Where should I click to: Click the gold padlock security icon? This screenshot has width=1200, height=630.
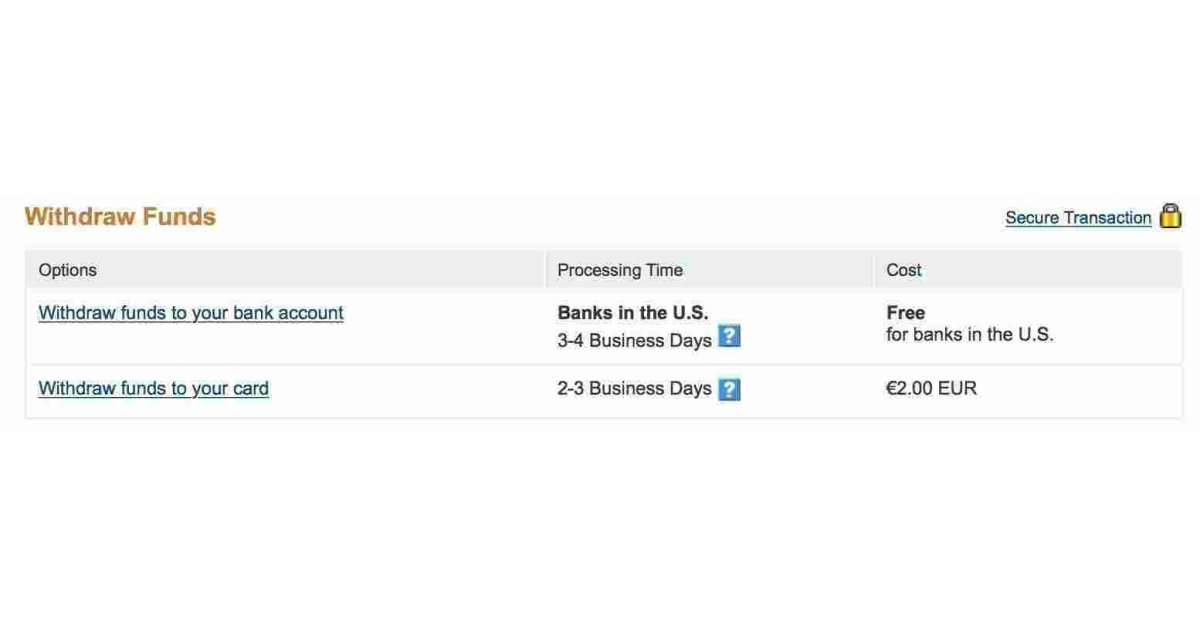click(1170, 216)
